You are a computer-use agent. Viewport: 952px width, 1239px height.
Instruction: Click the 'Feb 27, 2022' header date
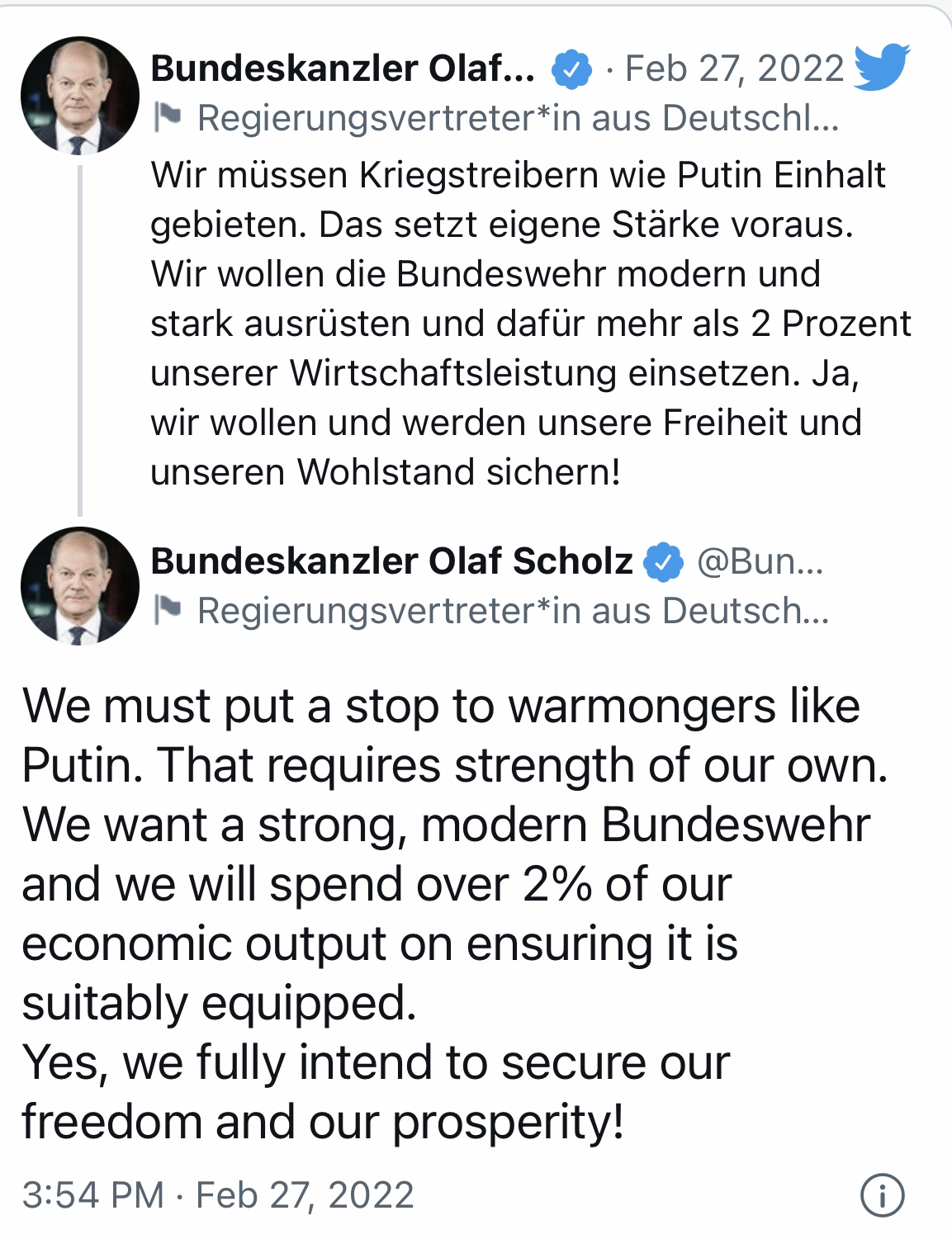735,69
